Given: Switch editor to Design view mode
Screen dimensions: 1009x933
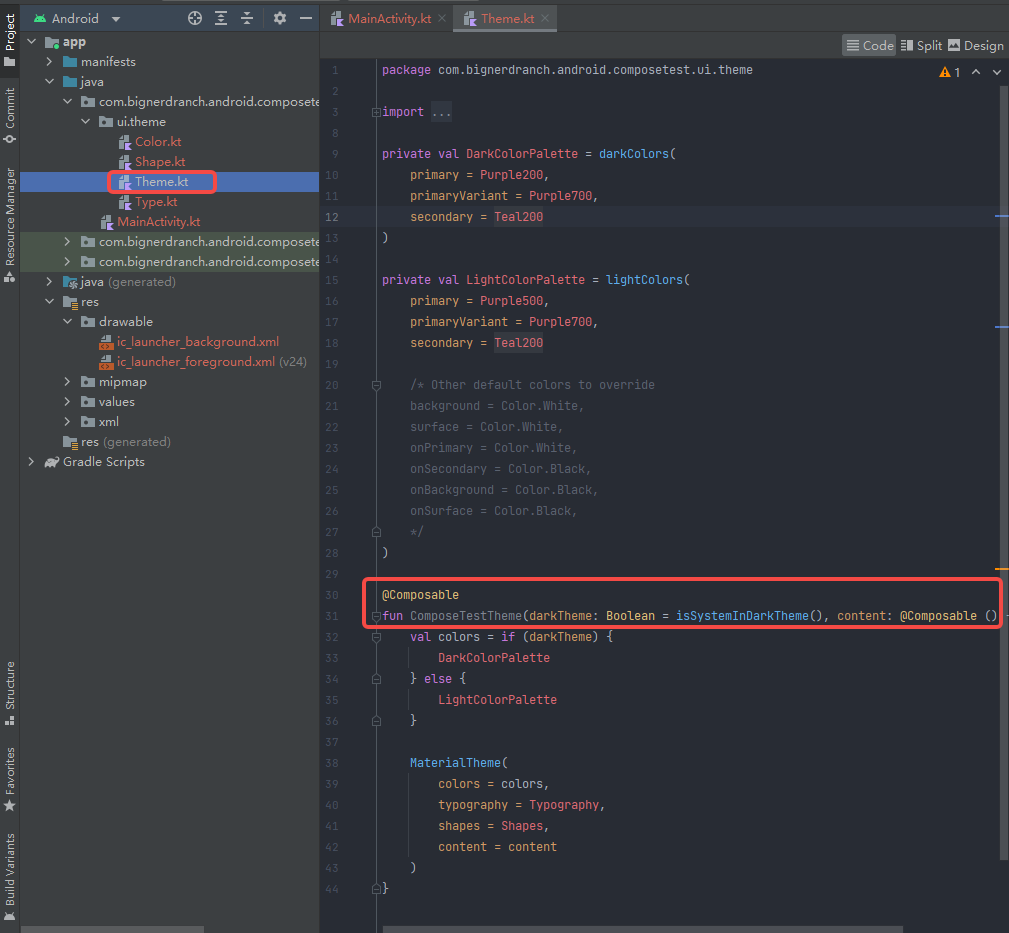Looking at the screenshot, I should click(975, 45).
